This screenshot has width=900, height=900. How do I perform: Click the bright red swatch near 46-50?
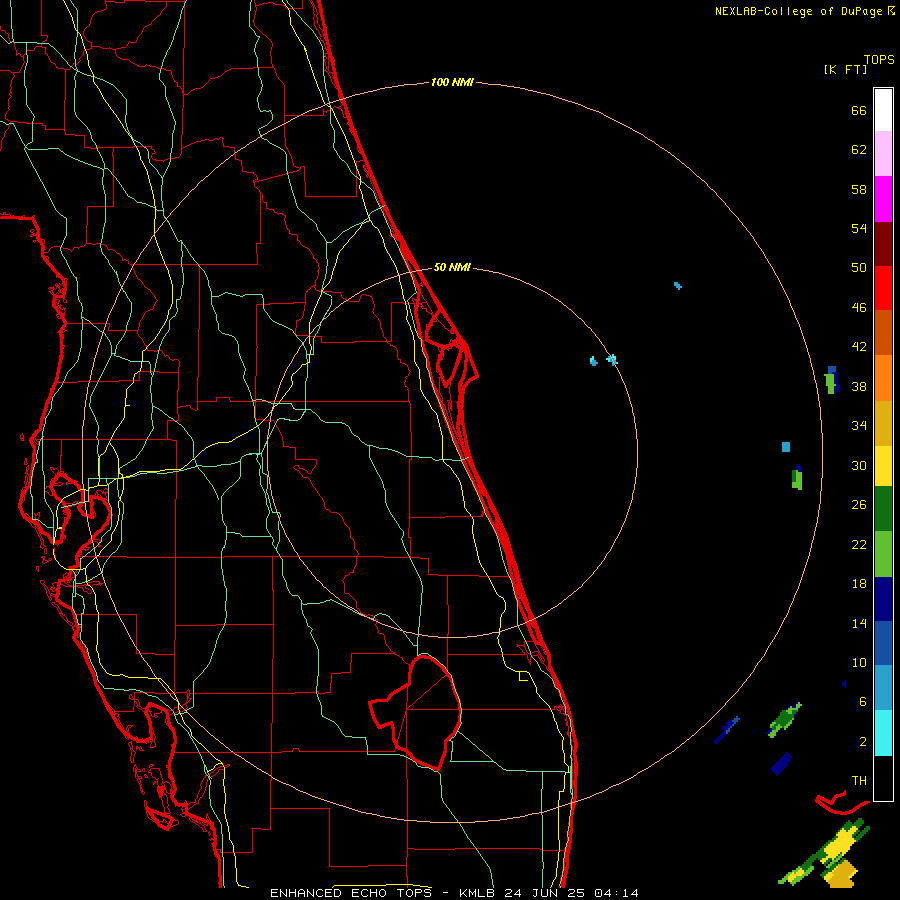click(x=883, y=288)
